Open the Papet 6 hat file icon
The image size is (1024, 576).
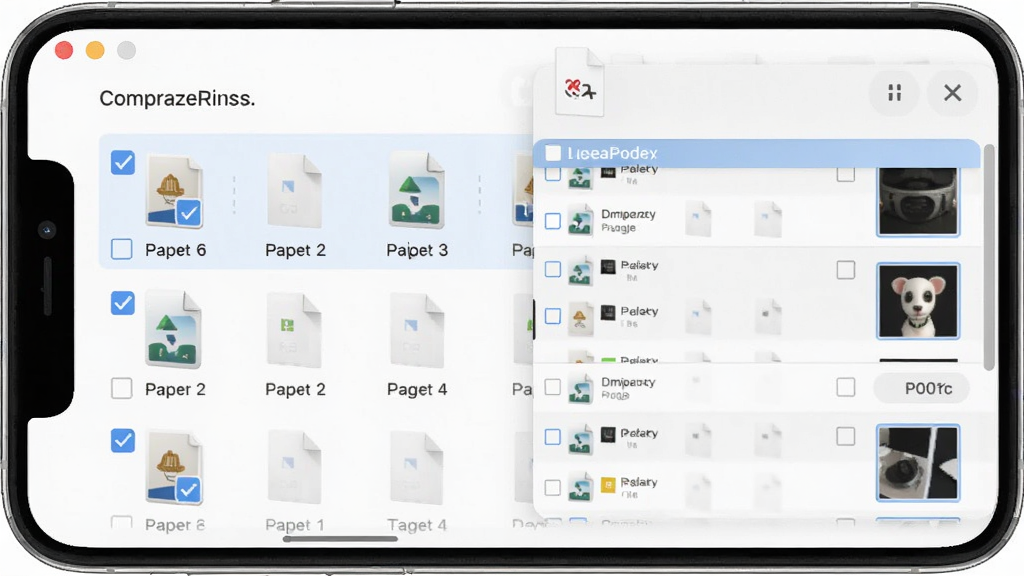coord(174,191)
